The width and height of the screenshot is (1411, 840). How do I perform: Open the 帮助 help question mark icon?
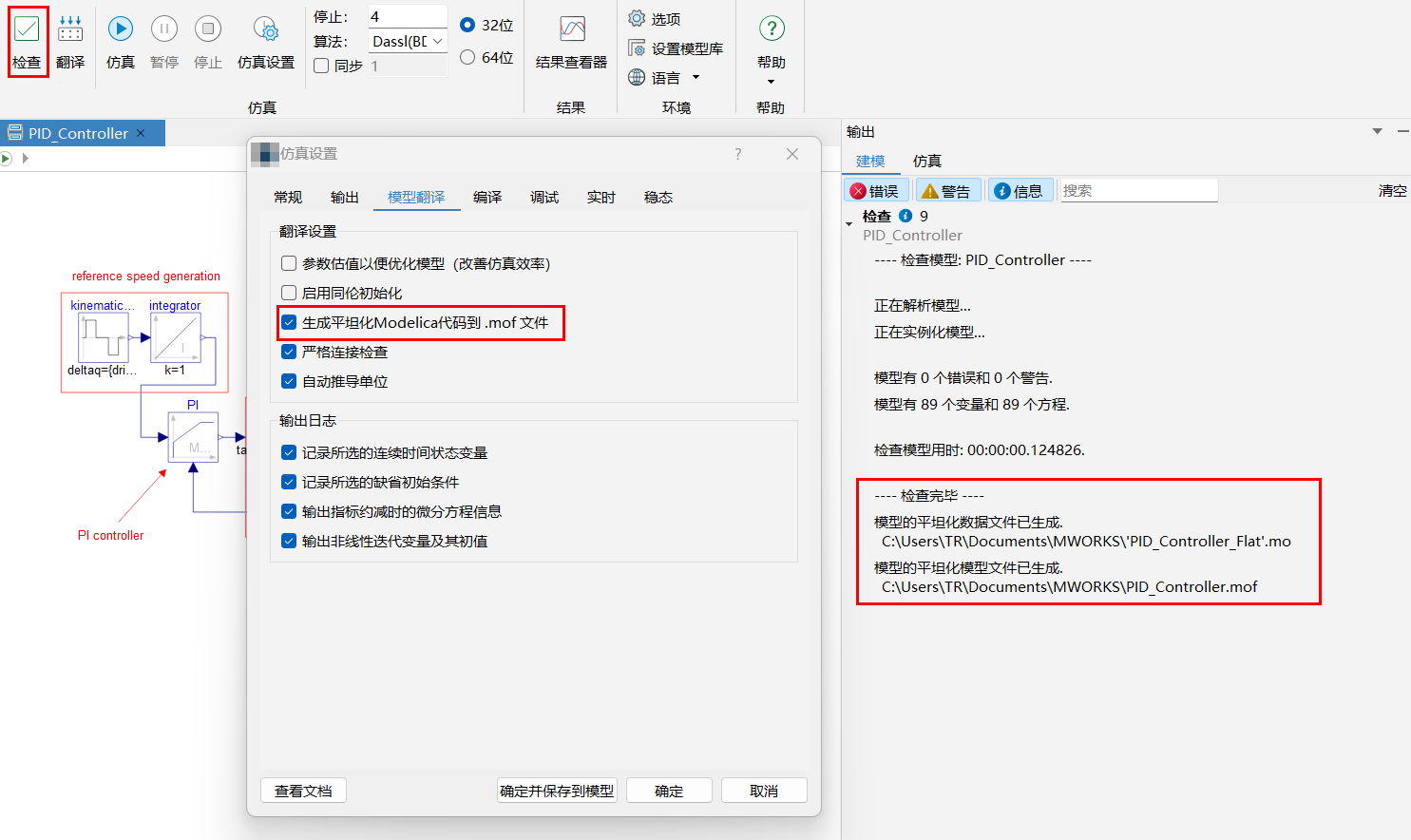point(772,29)
